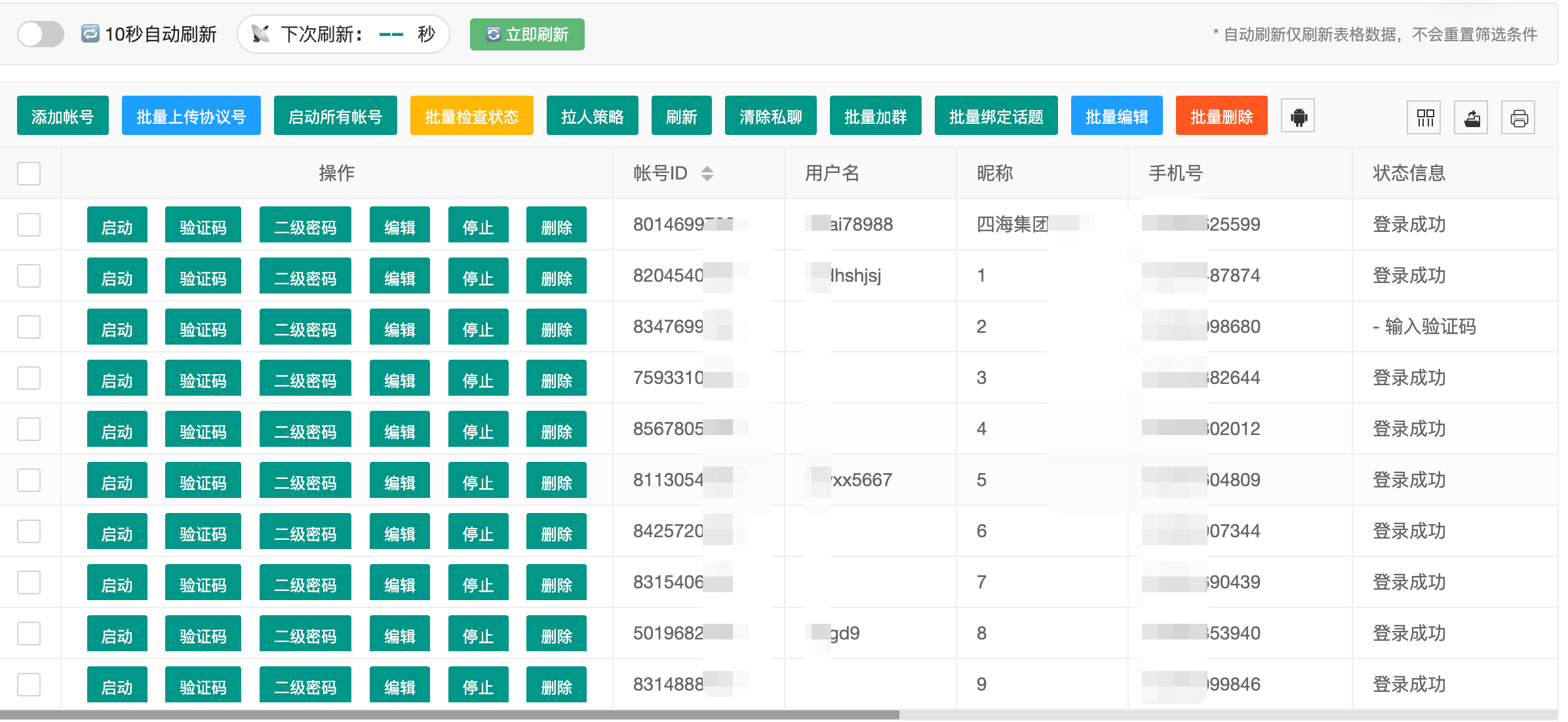Click 停止 in the lhshjsj row
Screen dimensions: 1568x722
click(x=479, y=276)
